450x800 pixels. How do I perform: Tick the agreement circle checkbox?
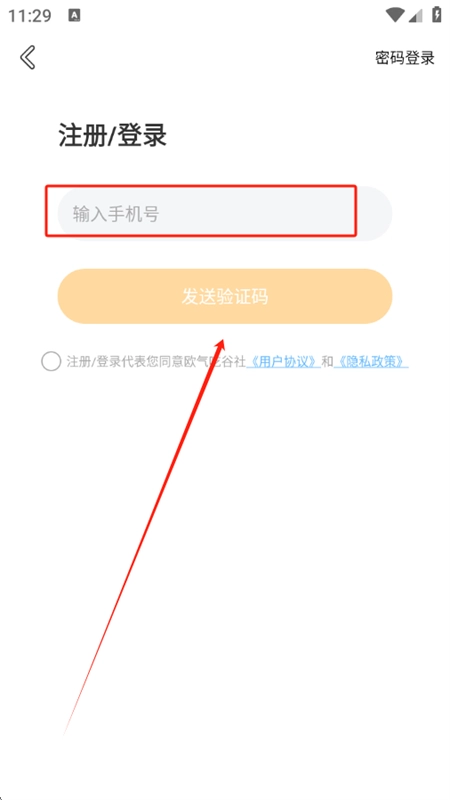pyautogui.click(x=51, y=361)
